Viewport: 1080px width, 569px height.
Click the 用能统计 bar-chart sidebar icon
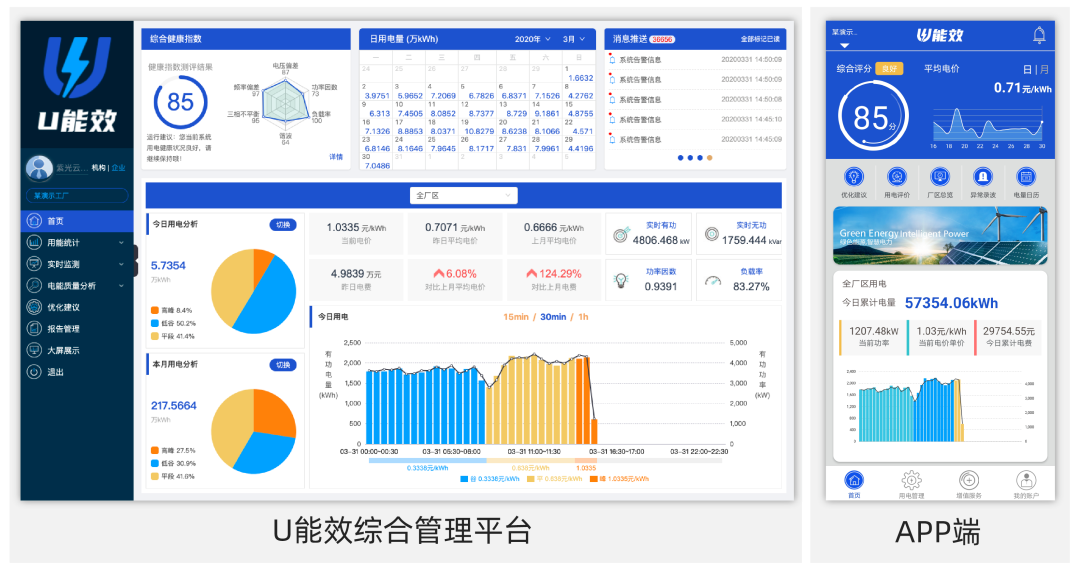point(34,242)
